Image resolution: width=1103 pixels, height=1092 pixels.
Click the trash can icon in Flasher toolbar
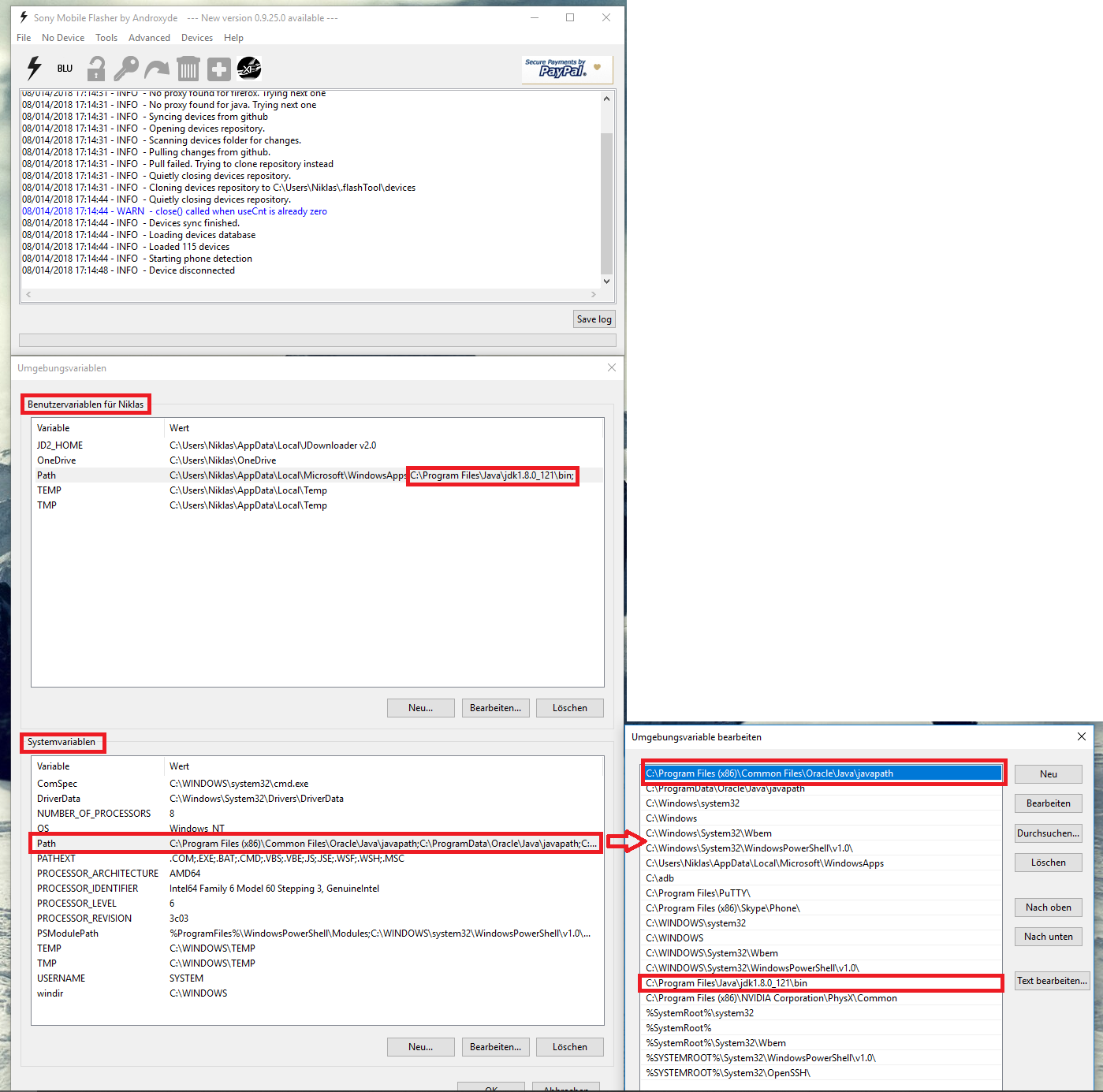(188, 69)
